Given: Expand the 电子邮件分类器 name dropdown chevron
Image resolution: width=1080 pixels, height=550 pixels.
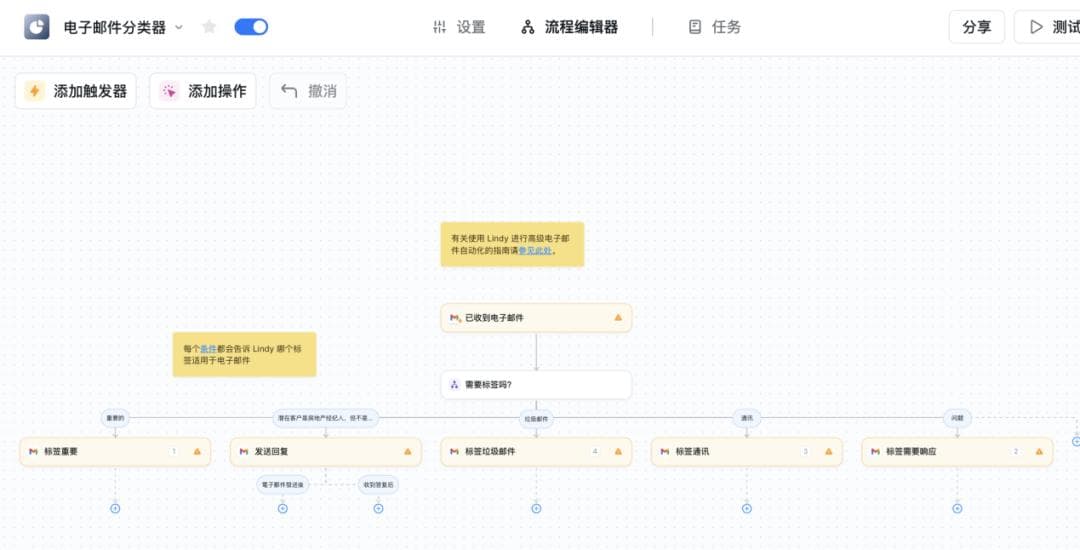Looking at the screenshot, I should point(179,27).
